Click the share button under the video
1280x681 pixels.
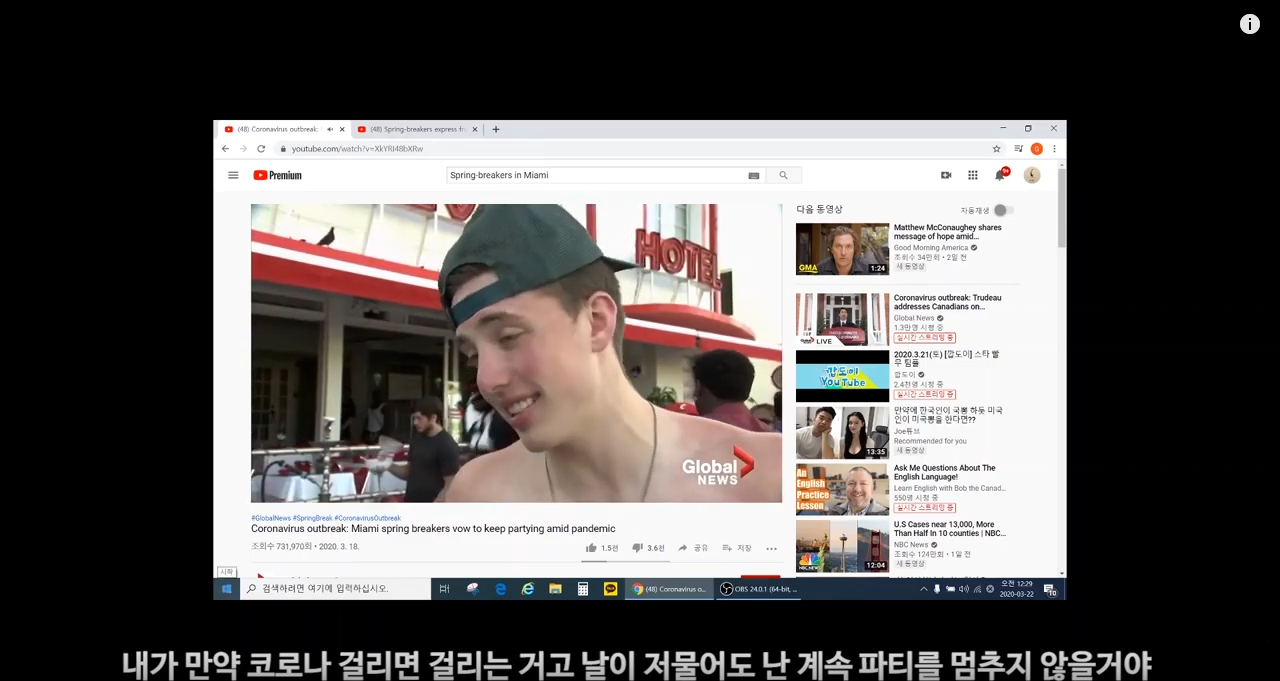(693, 548)
